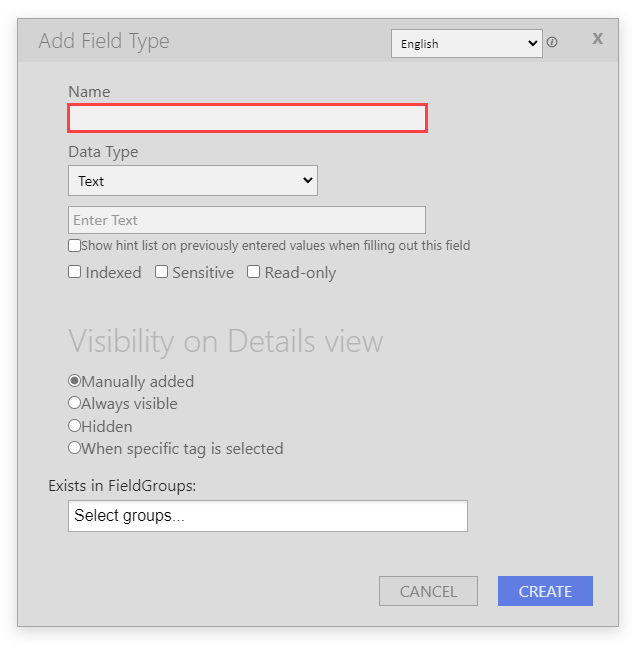This screenshot has width=636, height=645.
Task: Close the Add Field Type dialog
Action: [x=597, y=39]
